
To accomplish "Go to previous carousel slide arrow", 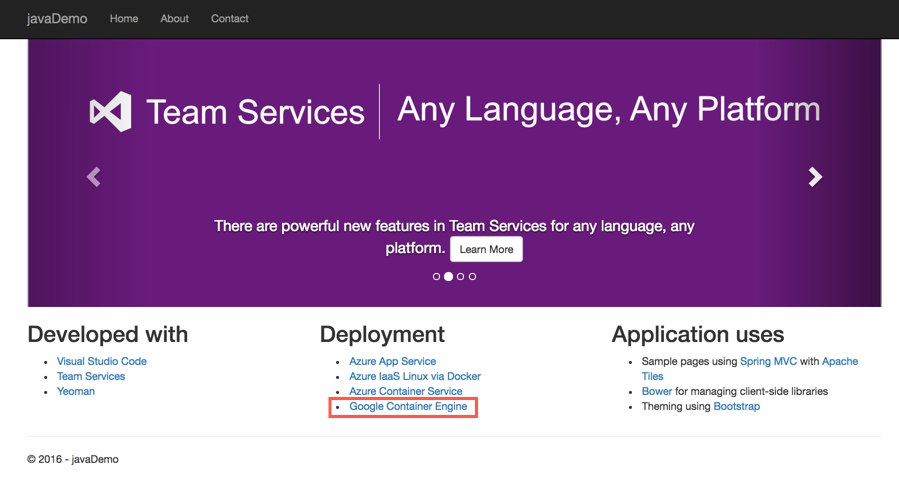I will (93, 177).
